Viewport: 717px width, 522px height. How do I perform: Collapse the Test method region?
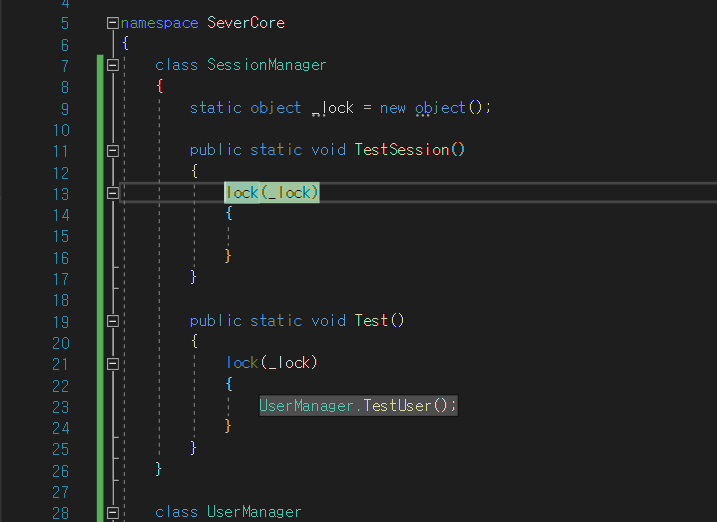pyautogui.click(x=112, y=321)
